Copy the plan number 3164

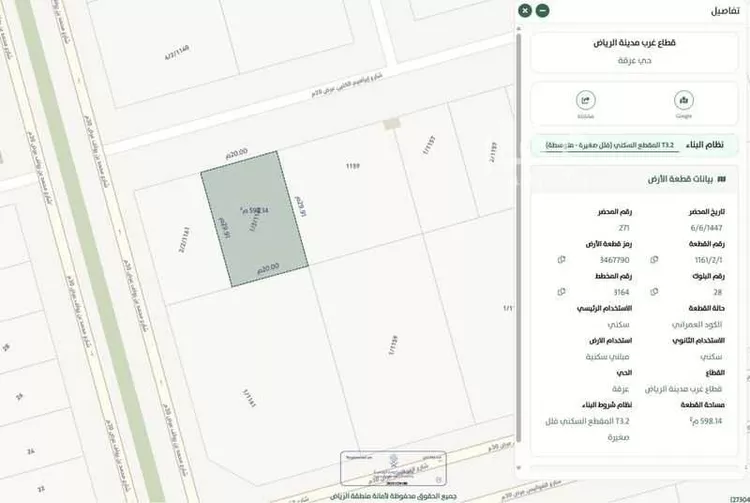click(561, 292)
